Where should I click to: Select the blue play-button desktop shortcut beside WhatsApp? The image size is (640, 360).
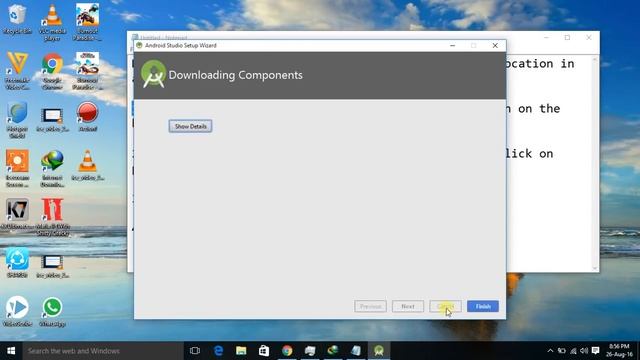point(17,311)
